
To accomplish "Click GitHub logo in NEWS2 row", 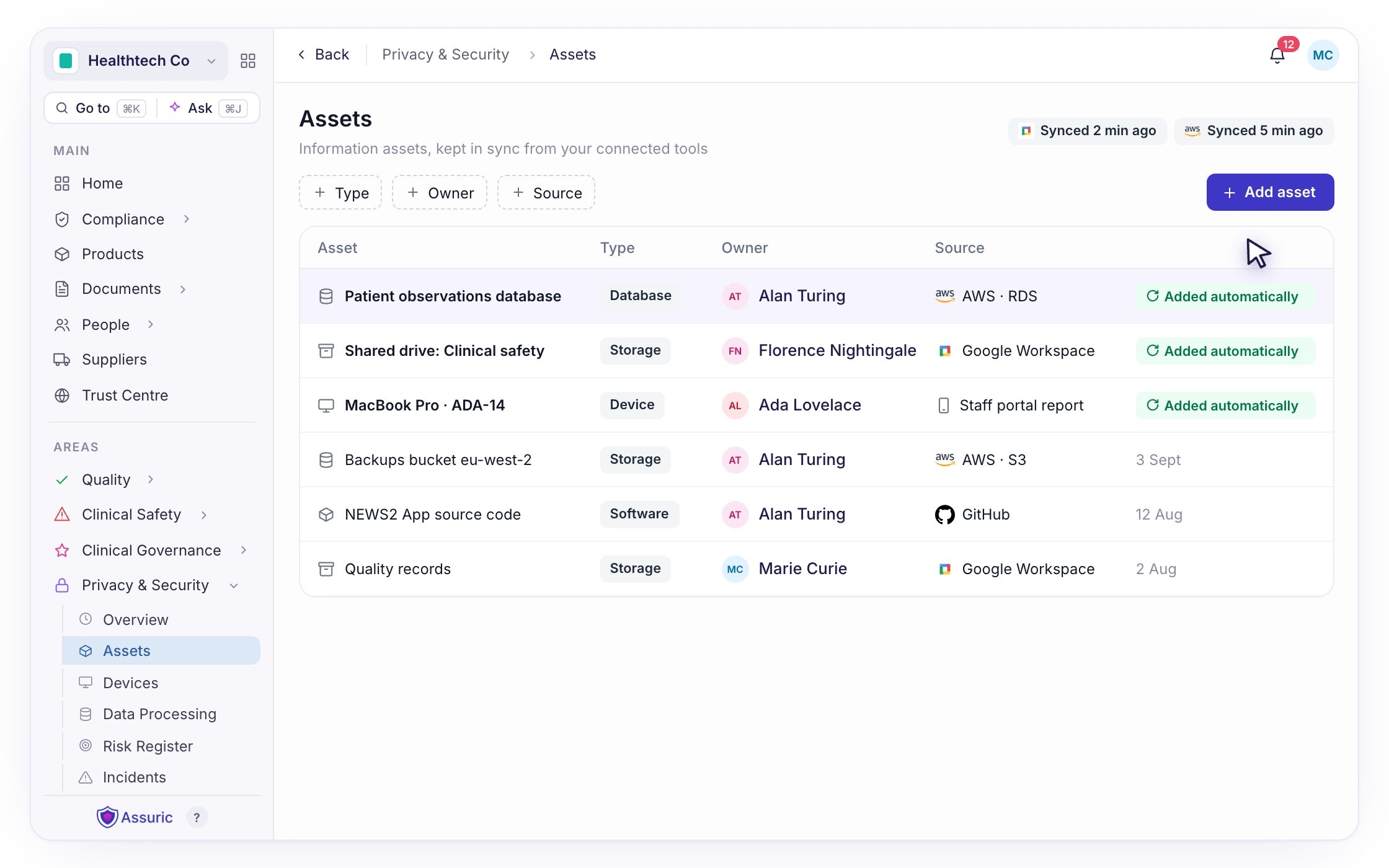I will (944, 515).
